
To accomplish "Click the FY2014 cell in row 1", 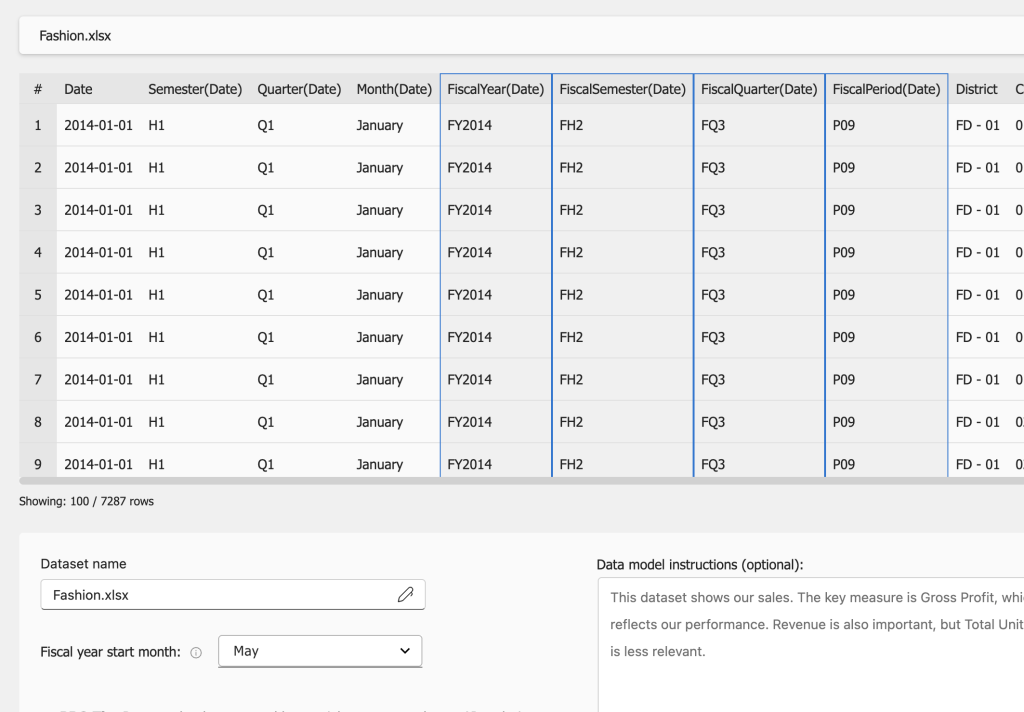I will pyautogui.click(x=470, y=126).
